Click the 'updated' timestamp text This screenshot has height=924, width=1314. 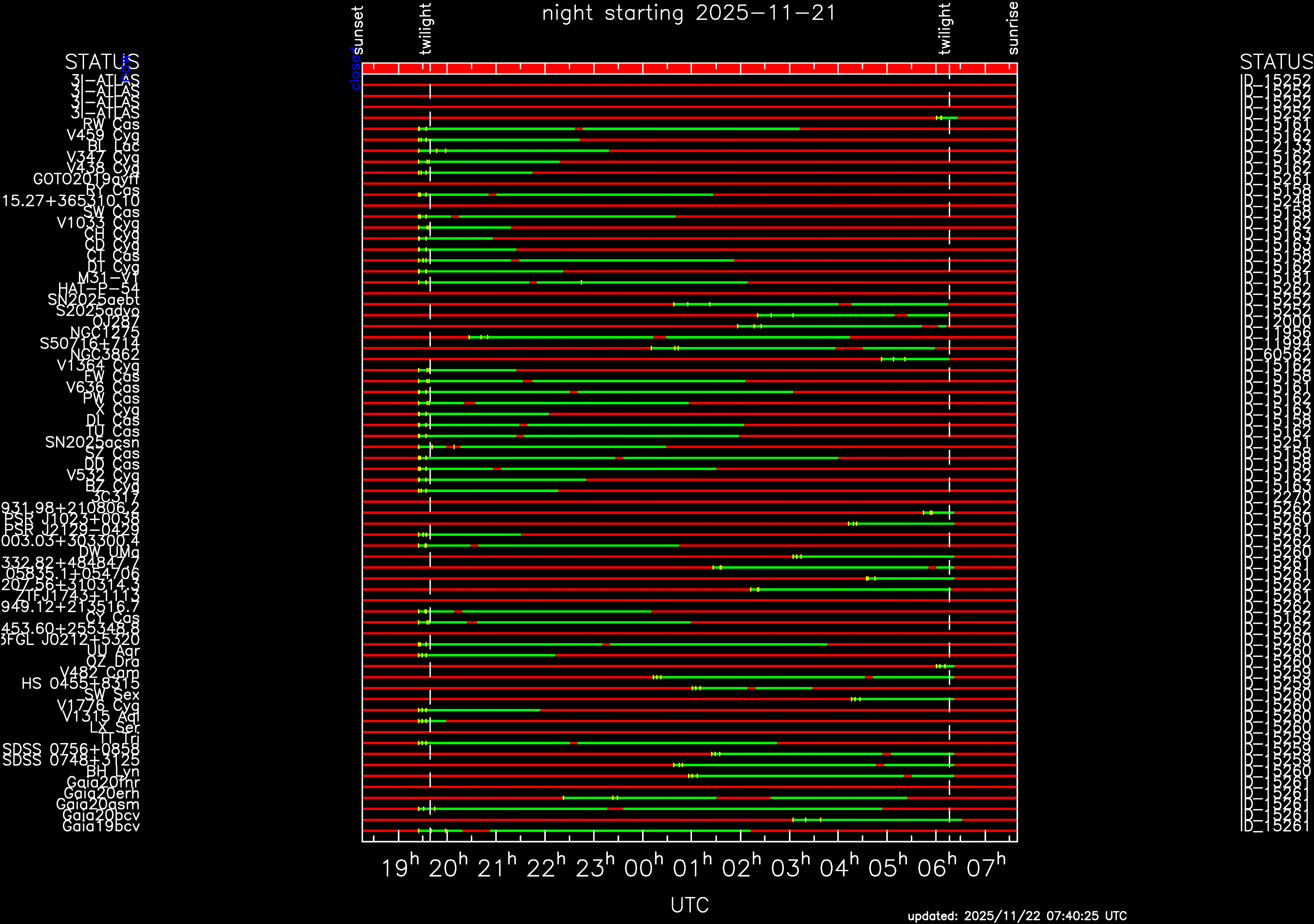pyautogui.click(x=1017, y=915)
